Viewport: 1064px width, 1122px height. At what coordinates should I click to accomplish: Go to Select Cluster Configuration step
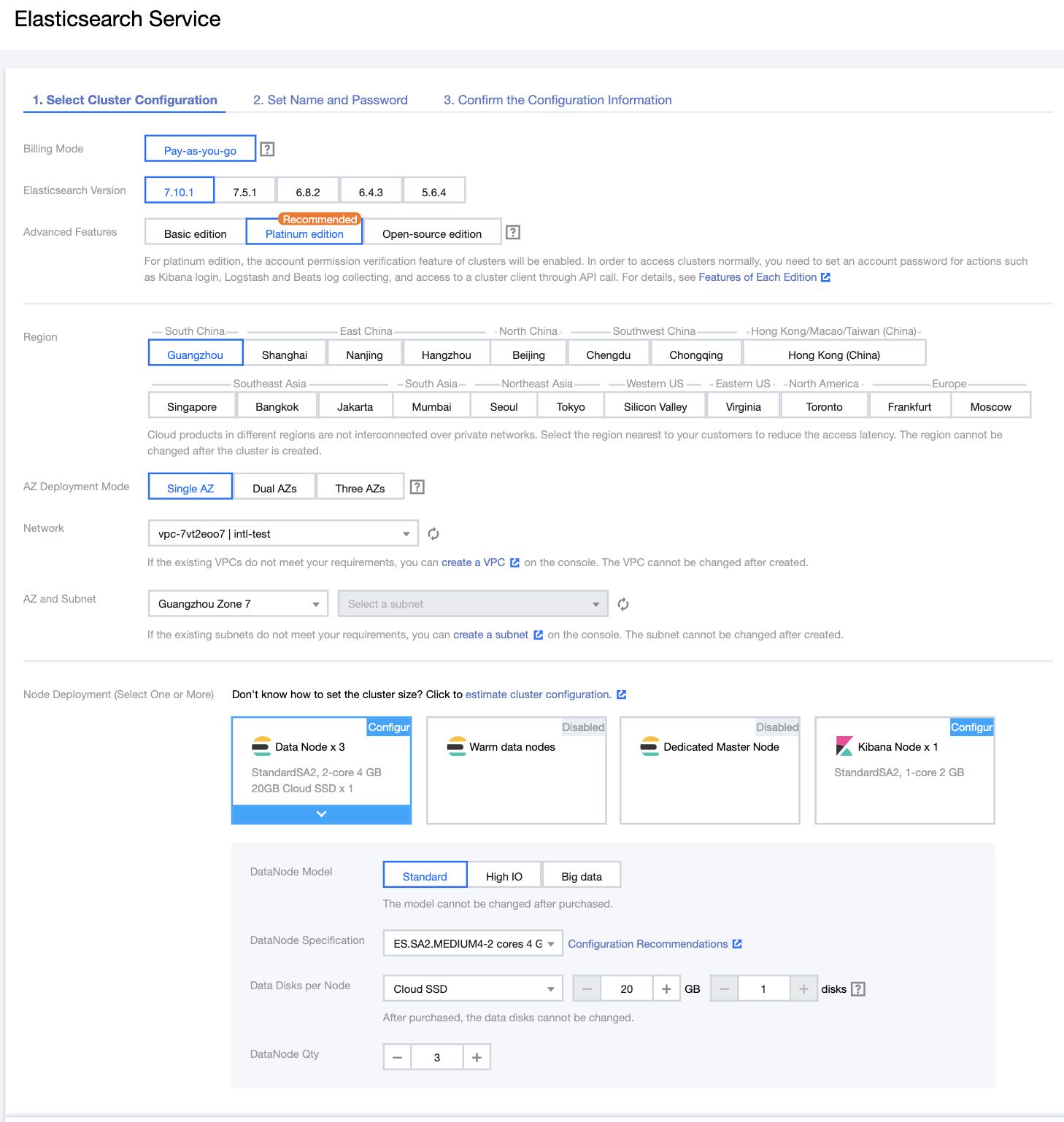tap(125, 100)
